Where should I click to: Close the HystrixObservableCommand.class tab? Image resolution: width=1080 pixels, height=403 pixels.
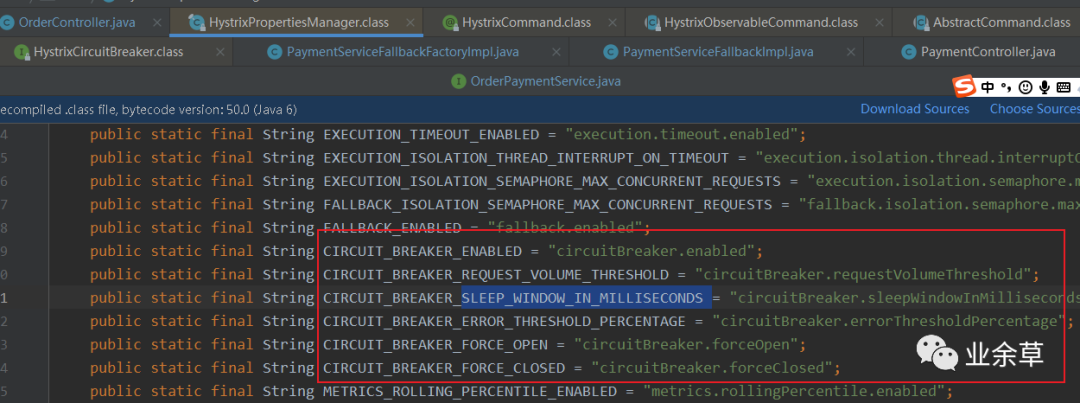click(x=880, y=23)
